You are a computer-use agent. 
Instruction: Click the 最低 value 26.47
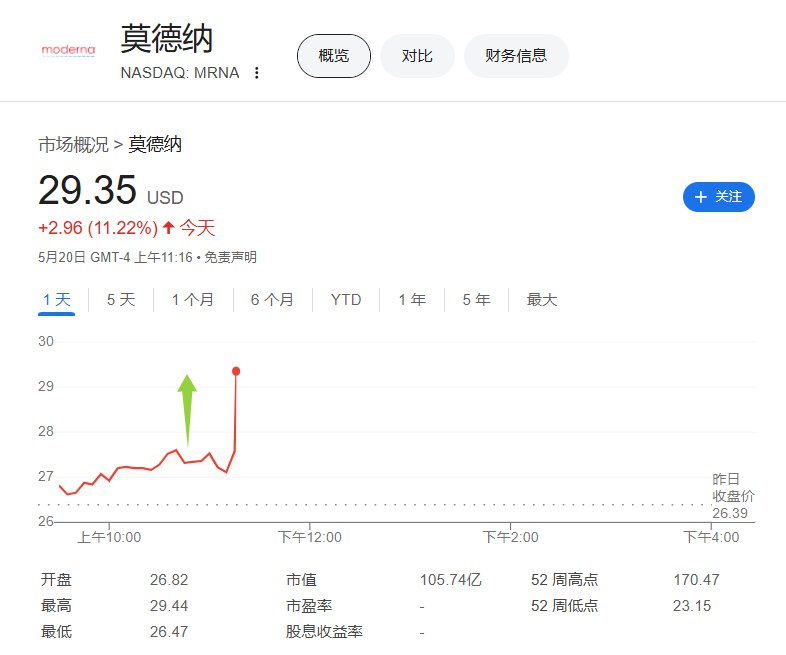169,632
